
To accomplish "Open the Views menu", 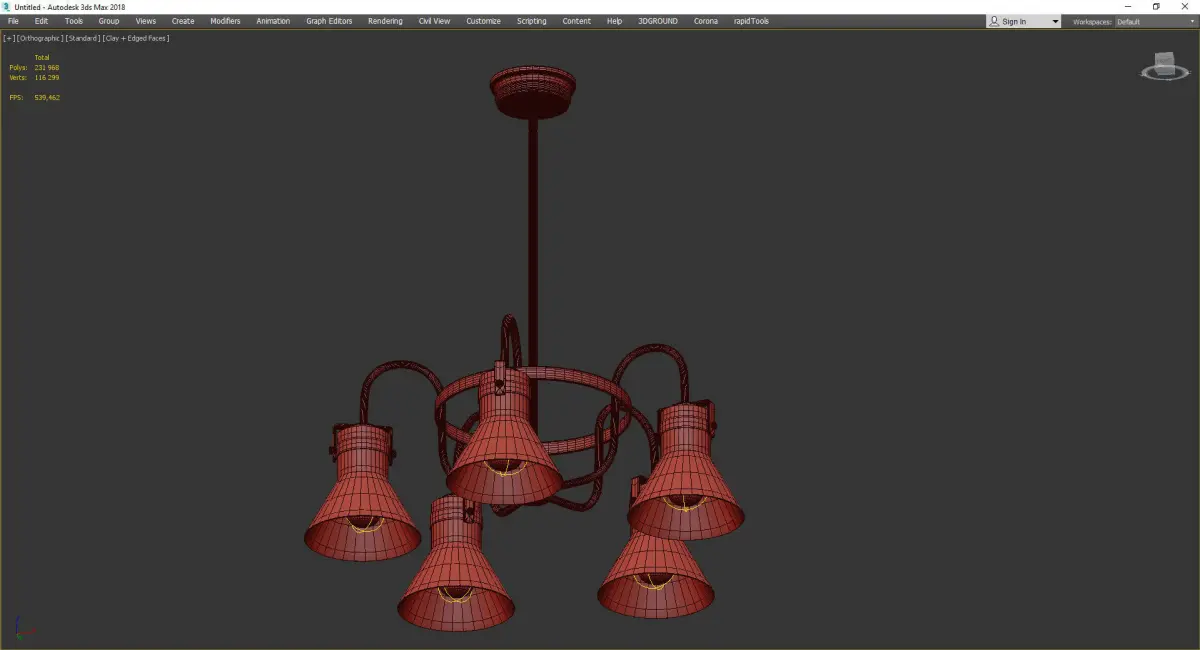I will coord(146,21).
